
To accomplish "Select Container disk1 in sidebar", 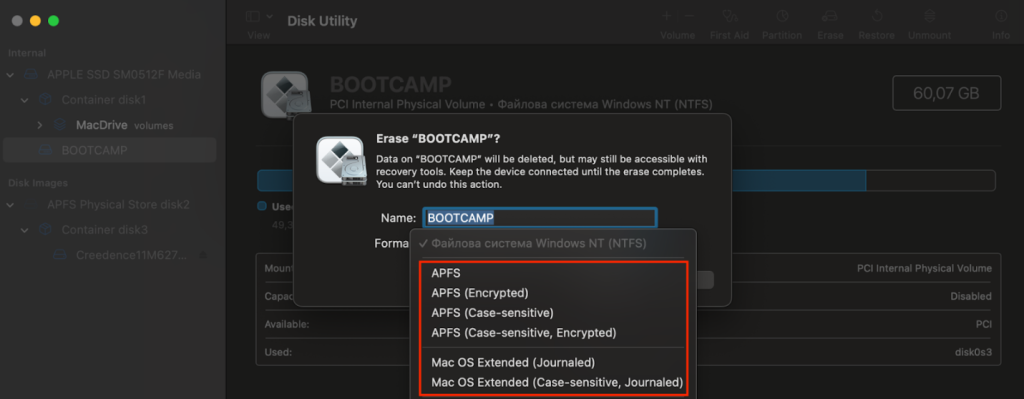I will coord(104,100).
